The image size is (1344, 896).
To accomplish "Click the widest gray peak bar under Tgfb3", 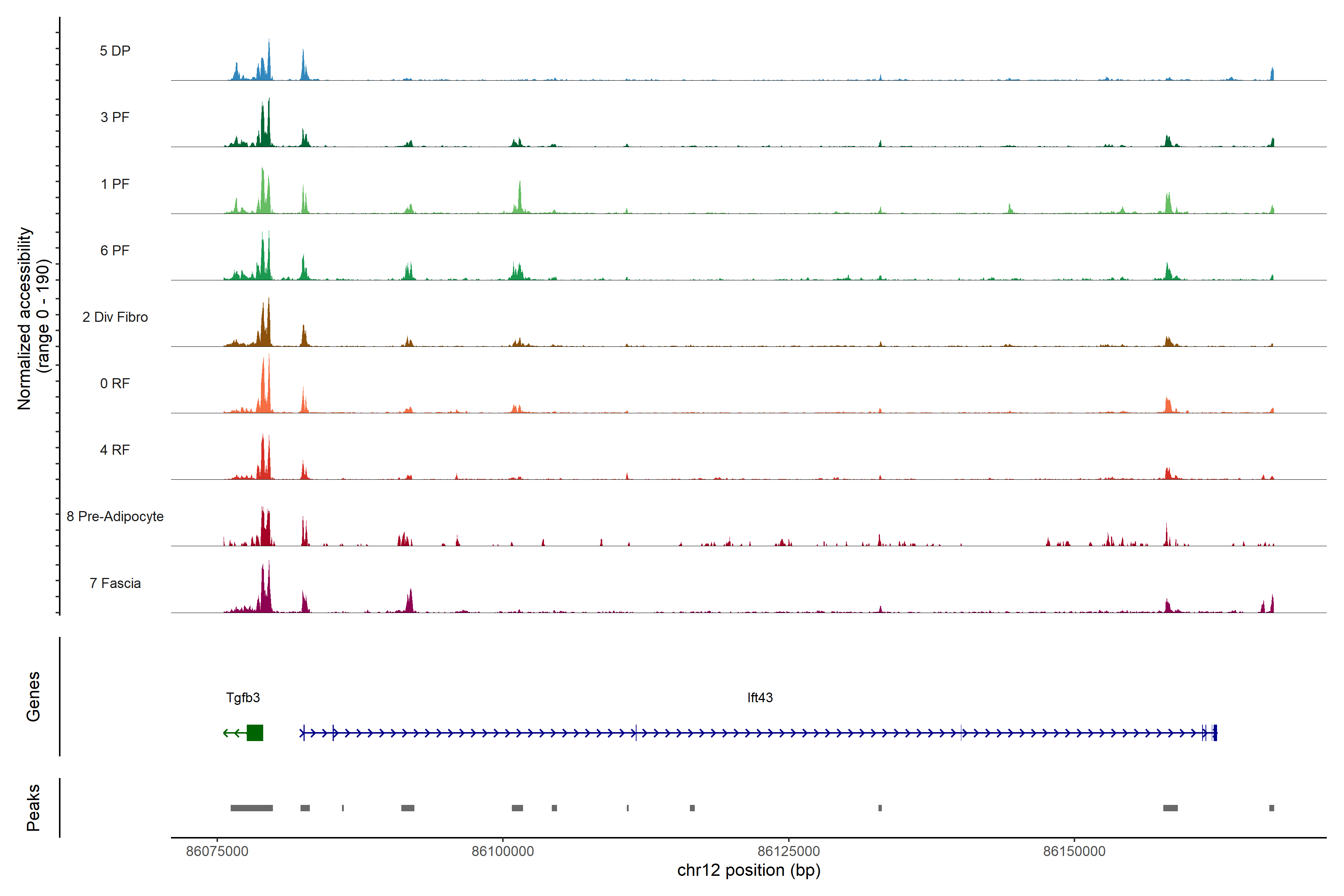I will (x=251, y=808).
